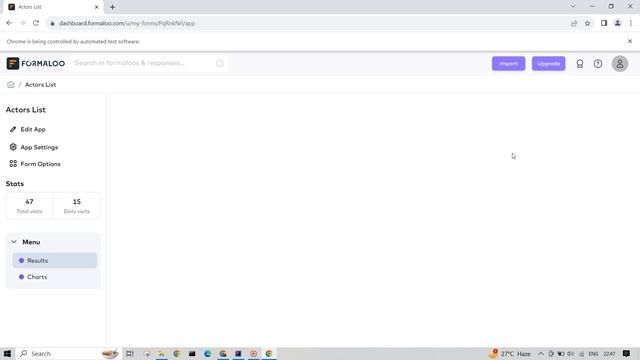
Task: Open the support headset icon
Action: (580, 64)
